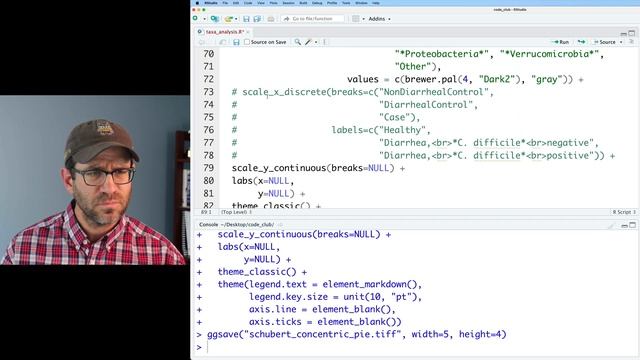Select the Console tab

pyautogui.click(x=209, y=224)
